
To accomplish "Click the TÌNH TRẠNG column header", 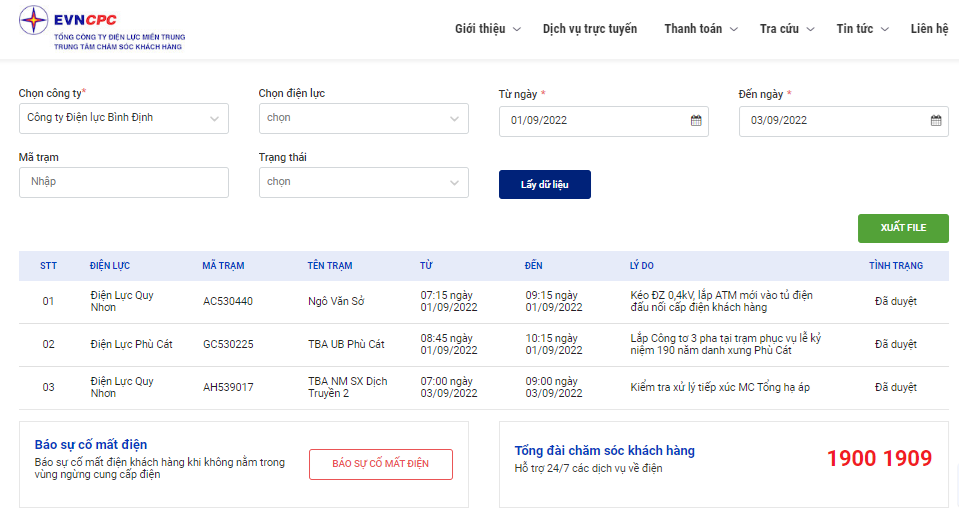I will pyautogui.click(x=895, y=265).
